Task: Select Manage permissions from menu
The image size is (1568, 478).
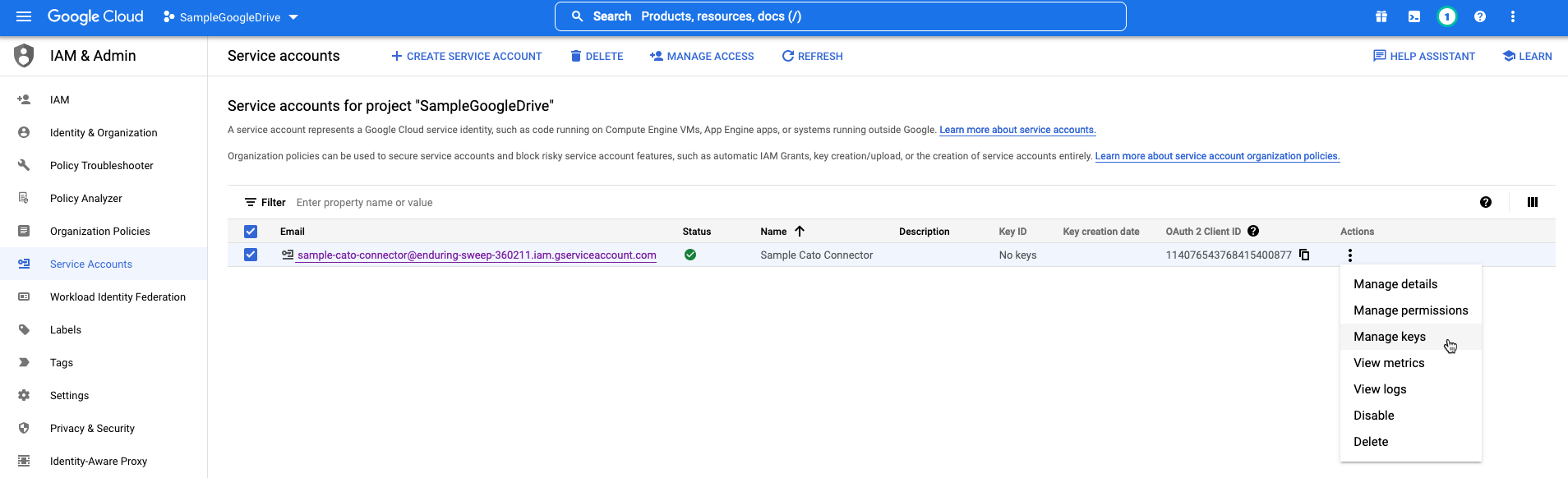Action: (1411, 310)
